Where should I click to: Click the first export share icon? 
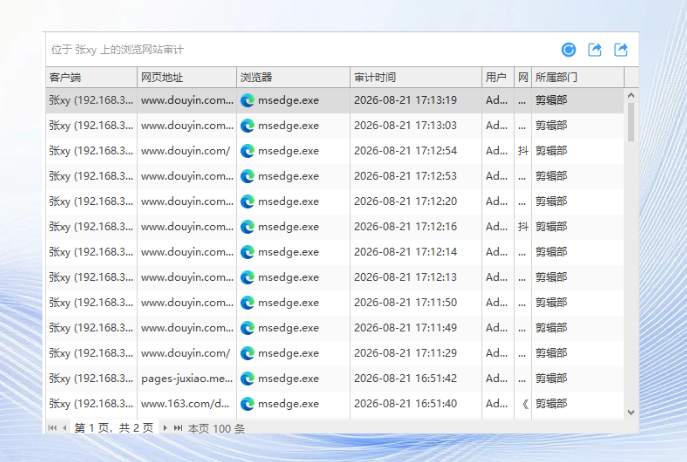595,50
